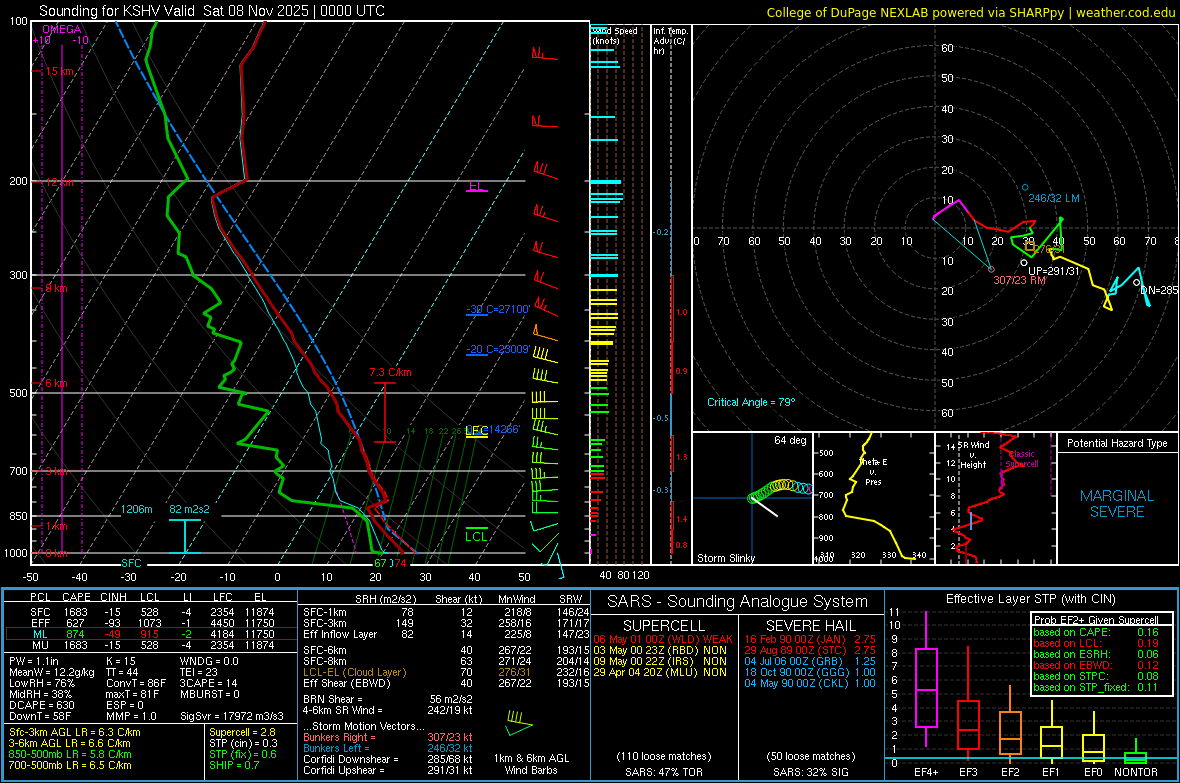Click the SARS: 32% SIG result
The width and height of the screenshot is (1180, 783).
(810, 772)
